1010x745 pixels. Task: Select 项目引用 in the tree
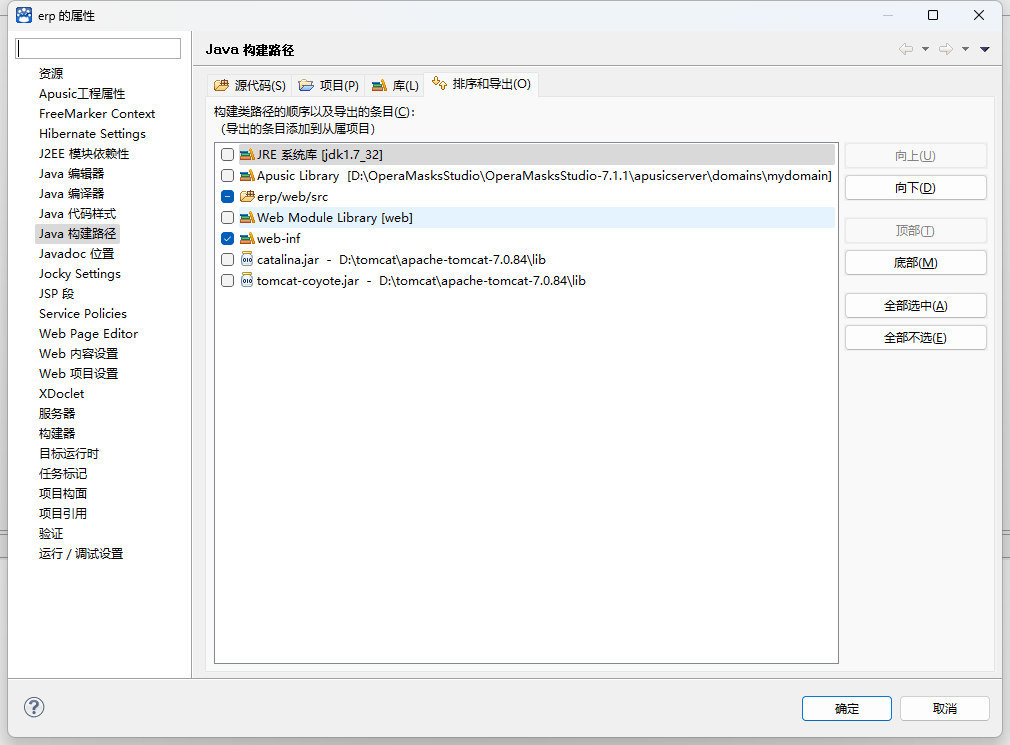[x=62, y=513]
